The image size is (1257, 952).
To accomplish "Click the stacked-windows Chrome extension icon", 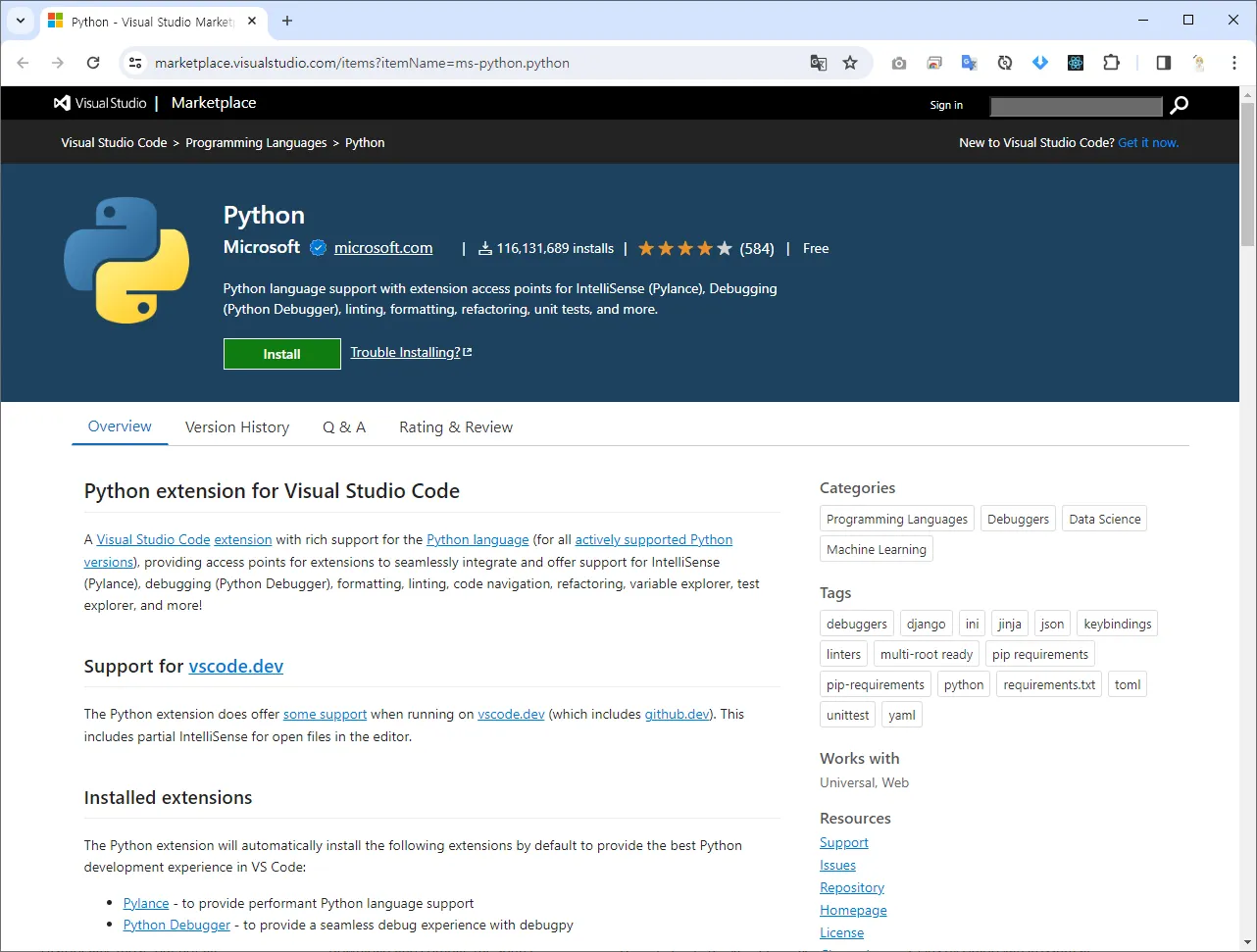I will pos(934,63).
